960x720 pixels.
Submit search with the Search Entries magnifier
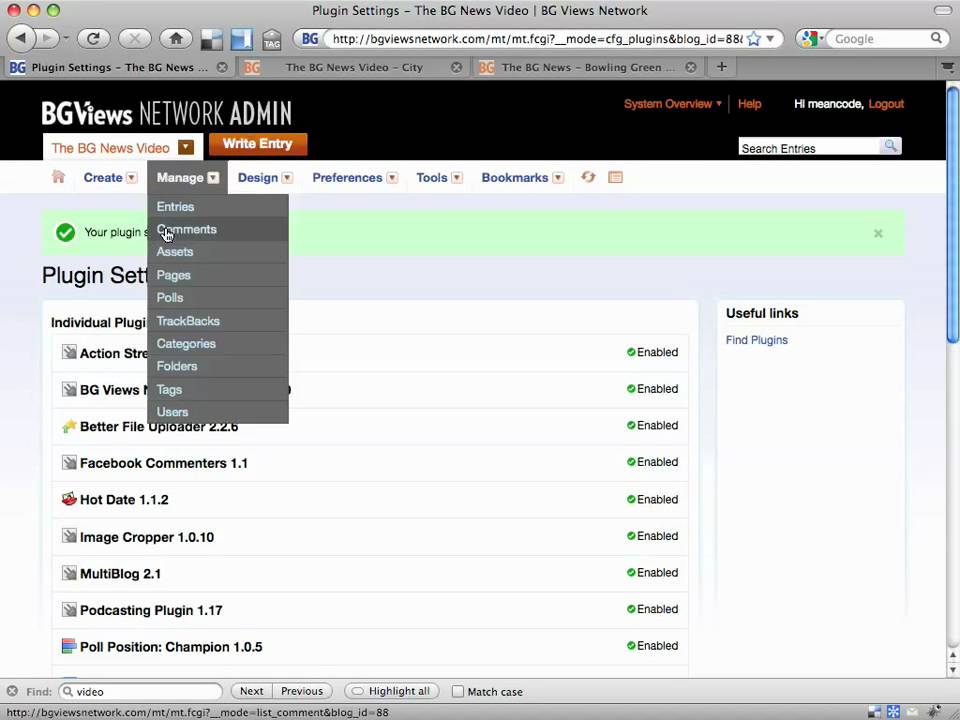(891, 146)
